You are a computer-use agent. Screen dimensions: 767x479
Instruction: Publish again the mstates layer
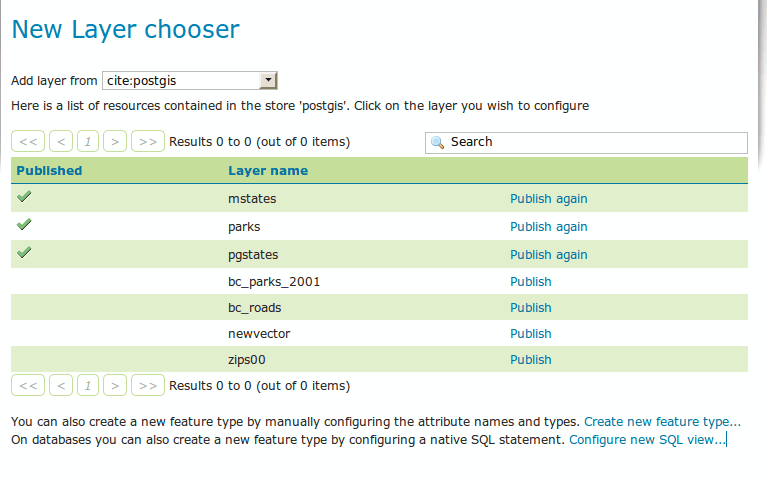[x=548, y=199]
